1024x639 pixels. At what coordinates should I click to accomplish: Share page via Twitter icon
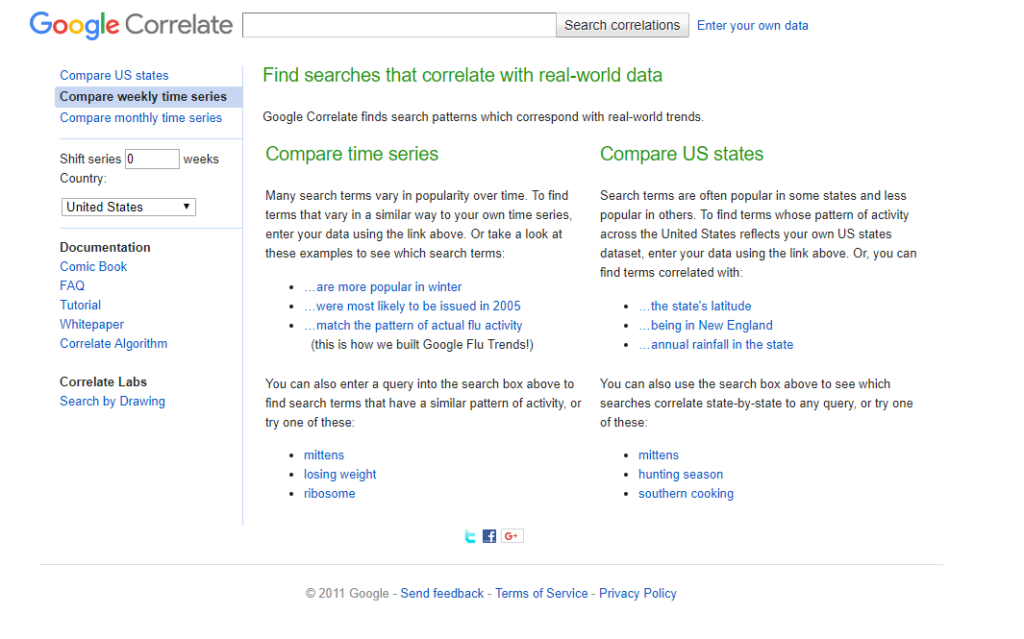click(470, 536)
